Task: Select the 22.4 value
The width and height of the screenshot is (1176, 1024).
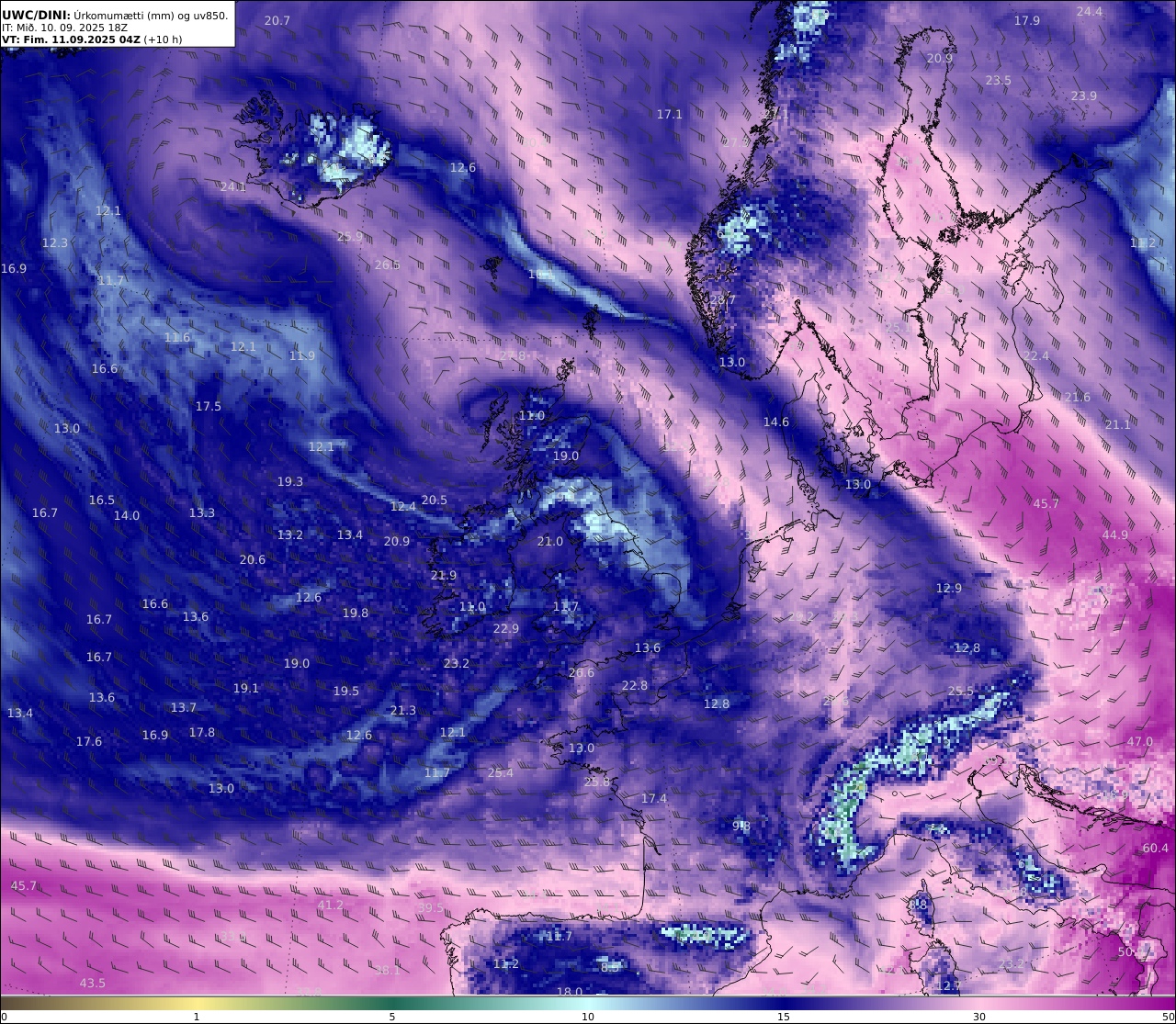Action: coord(1035,356)
